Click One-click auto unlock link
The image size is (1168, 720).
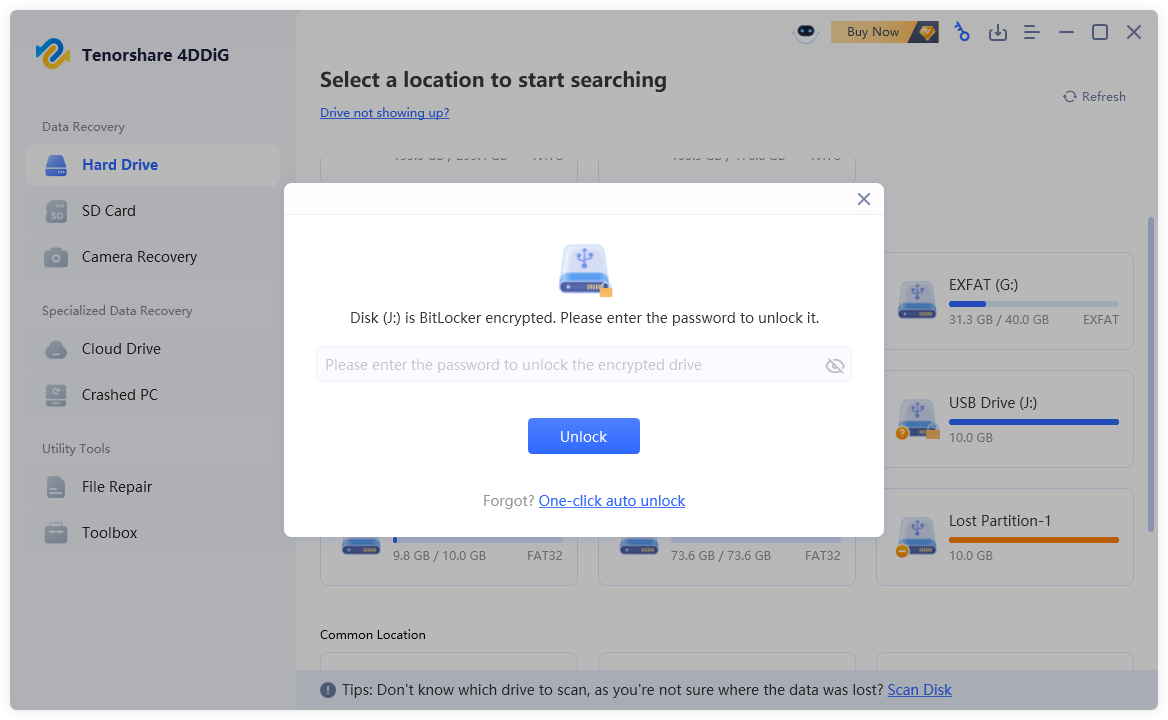tap(611, 501)
